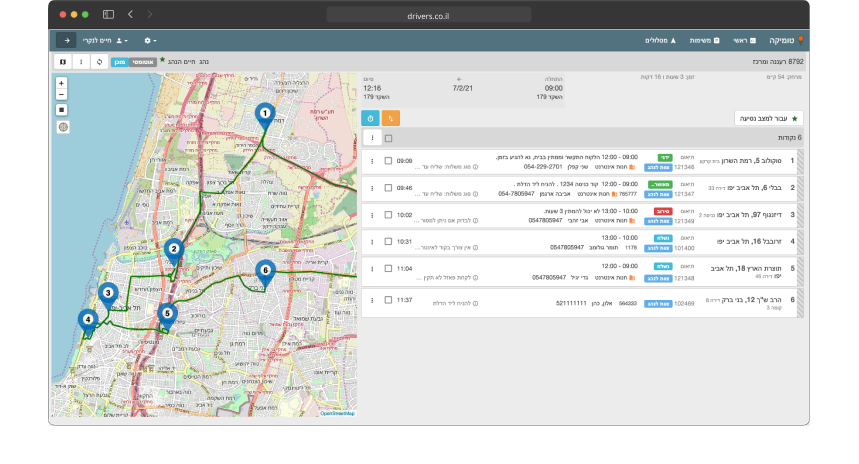Click the drivers.co.il address bar

tap(428, 15)
